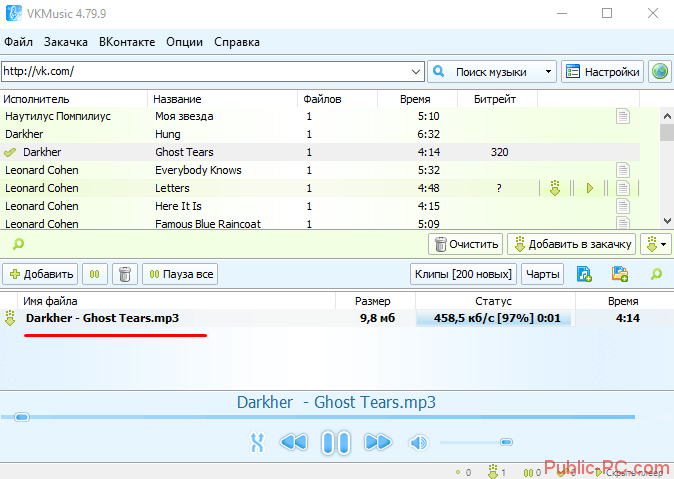Image resolution: width=674 pixels, height=479 pixels.
Task: Expand the URL address dropdown list
Action: pyautogui.click(x=416, y=71)
